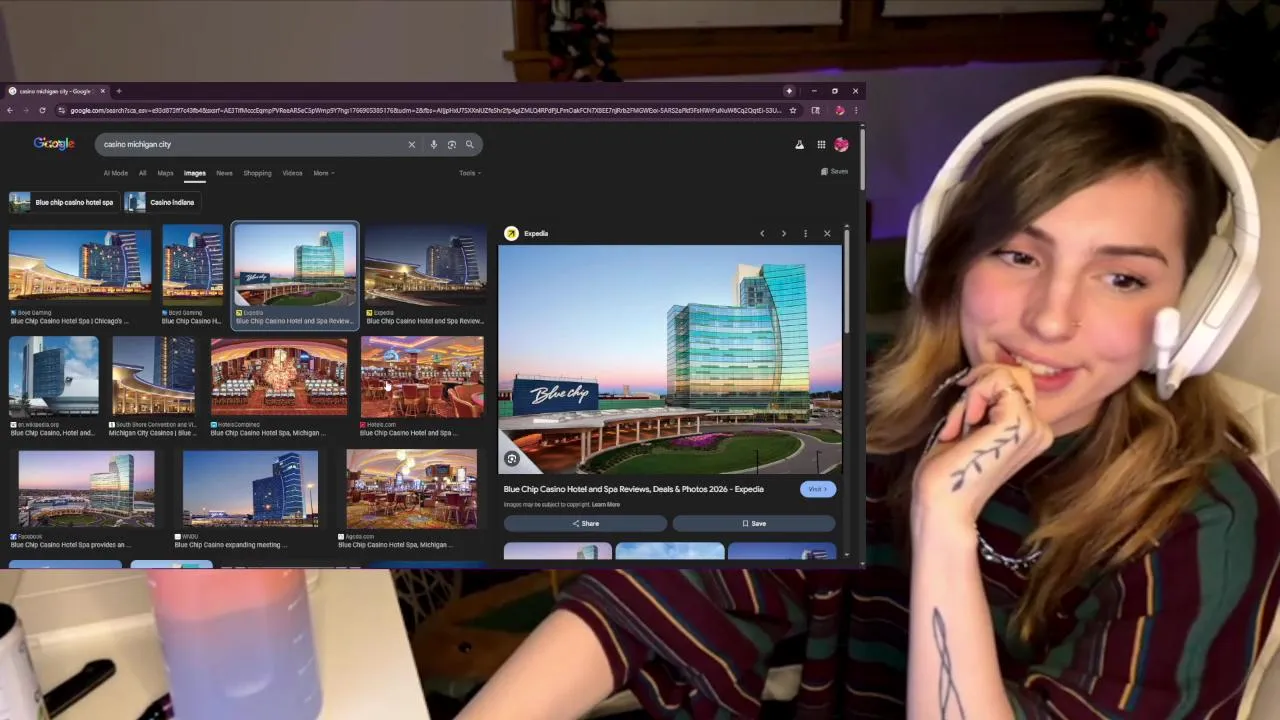Open the South Shore Convention casino thumbnail
Viewport: 1280px width, 720px height.
[153, 376]
